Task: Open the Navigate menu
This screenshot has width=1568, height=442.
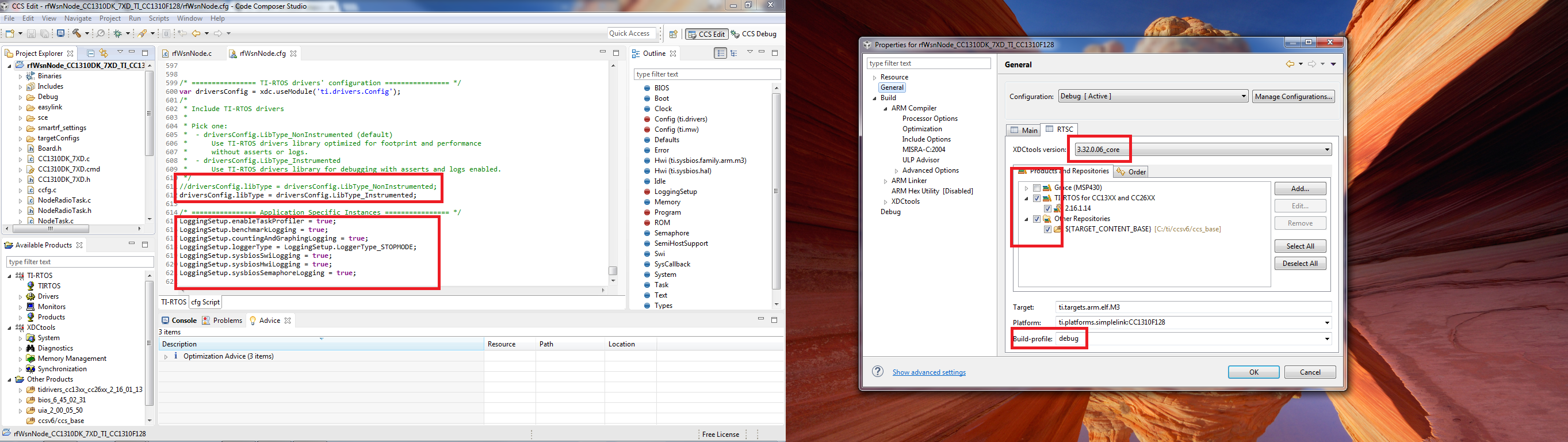Action: [77, 18]
